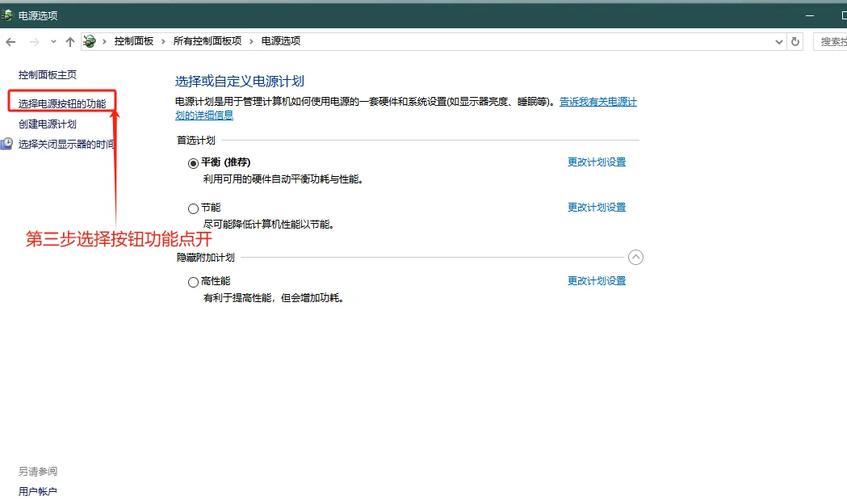Image resolution: width=847 pixels, height=500 pixels.
Task: Select 平衡 (推荐) power plan radio
Action: coord(193,163)
